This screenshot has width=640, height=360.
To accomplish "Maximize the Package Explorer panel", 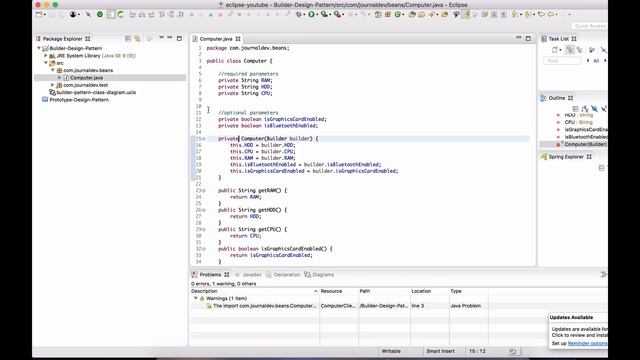I will pyautogui.click(x=179, y=38).
